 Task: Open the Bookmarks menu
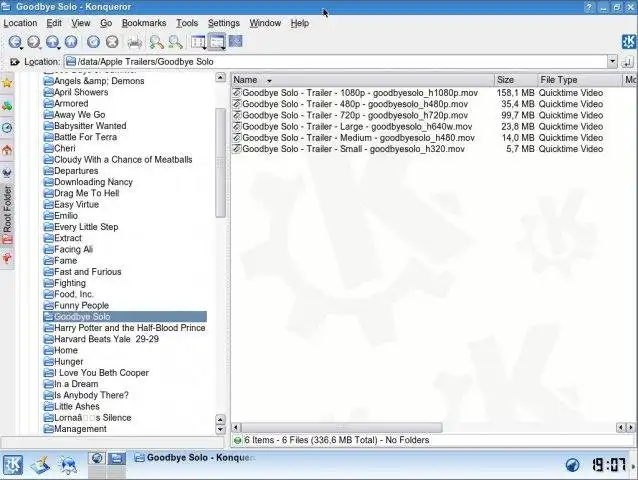(144, 23)
